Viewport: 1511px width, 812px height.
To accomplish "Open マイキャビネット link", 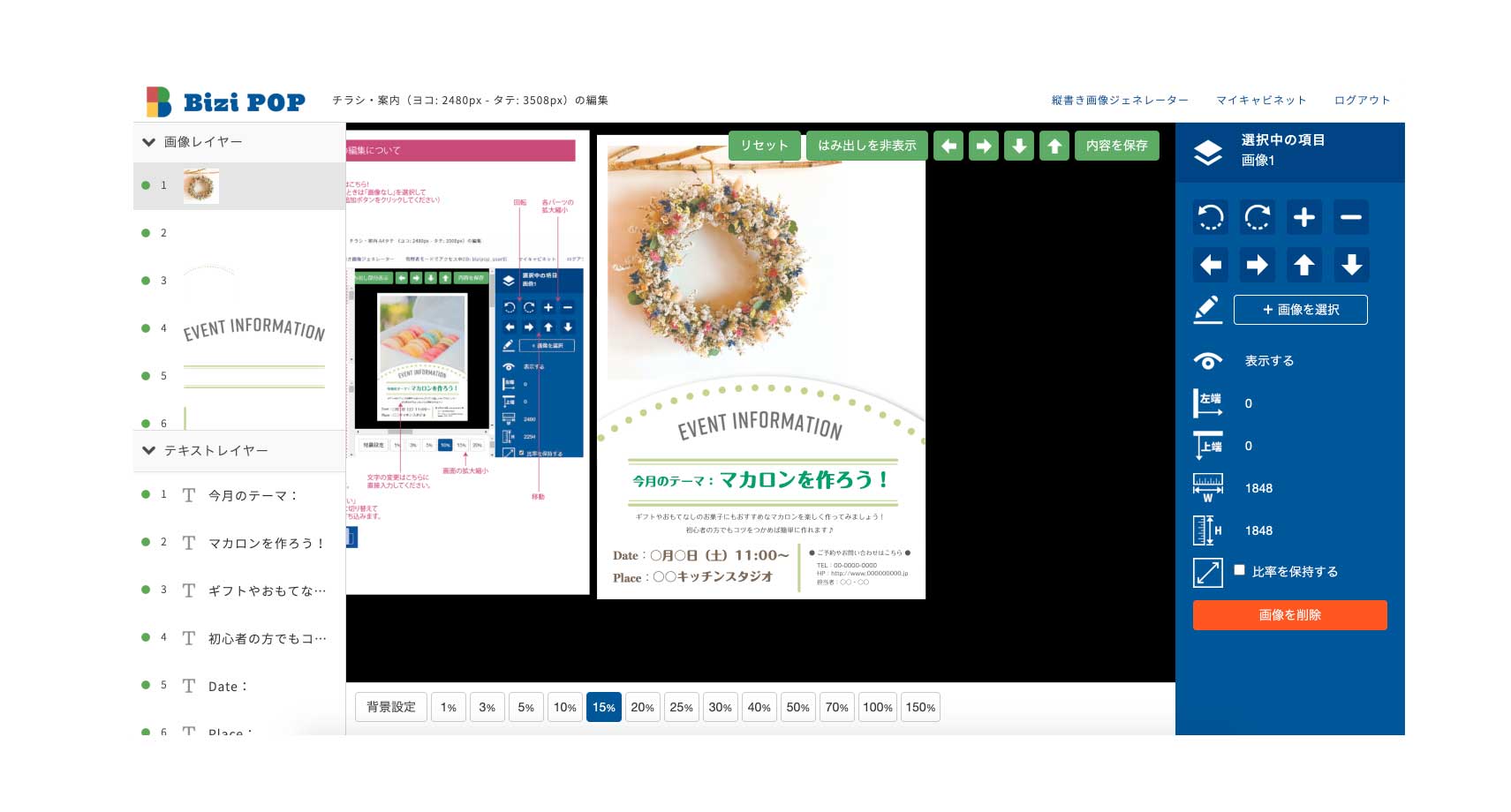I will tap(1261, 101).
